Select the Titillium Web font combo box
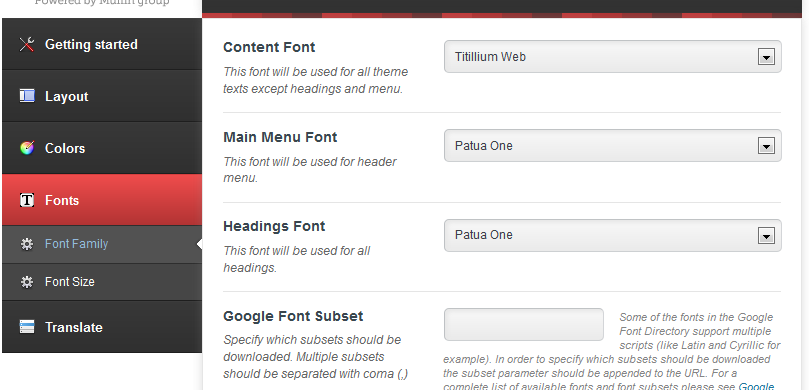 (x=612, y=57)
